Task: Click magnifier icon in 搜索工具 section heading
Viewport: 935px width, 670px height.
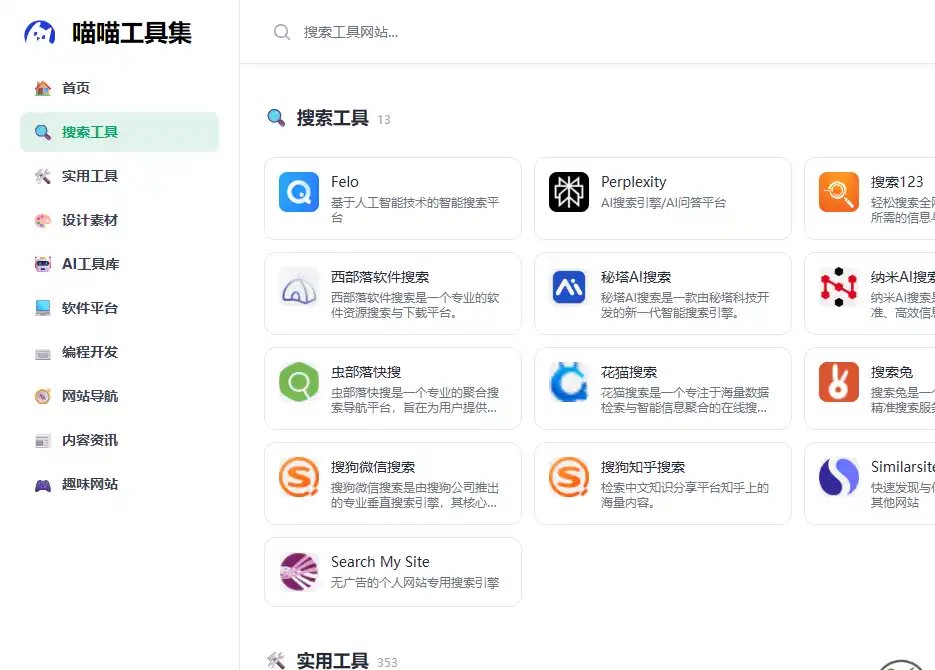Action: pos(276,118)
